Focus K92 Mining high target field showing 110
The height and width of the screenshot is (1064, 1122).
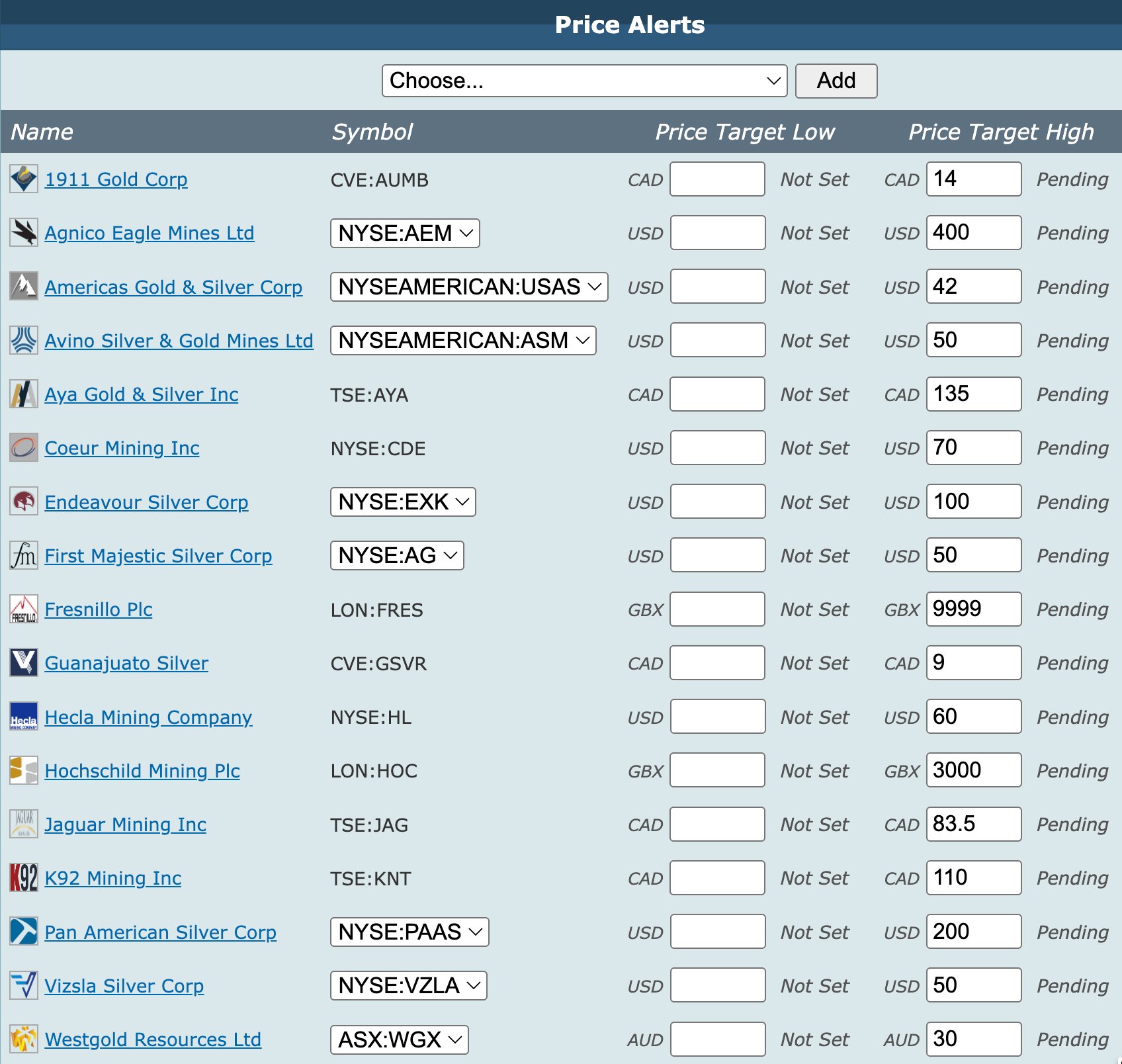(x=974, y=878)
